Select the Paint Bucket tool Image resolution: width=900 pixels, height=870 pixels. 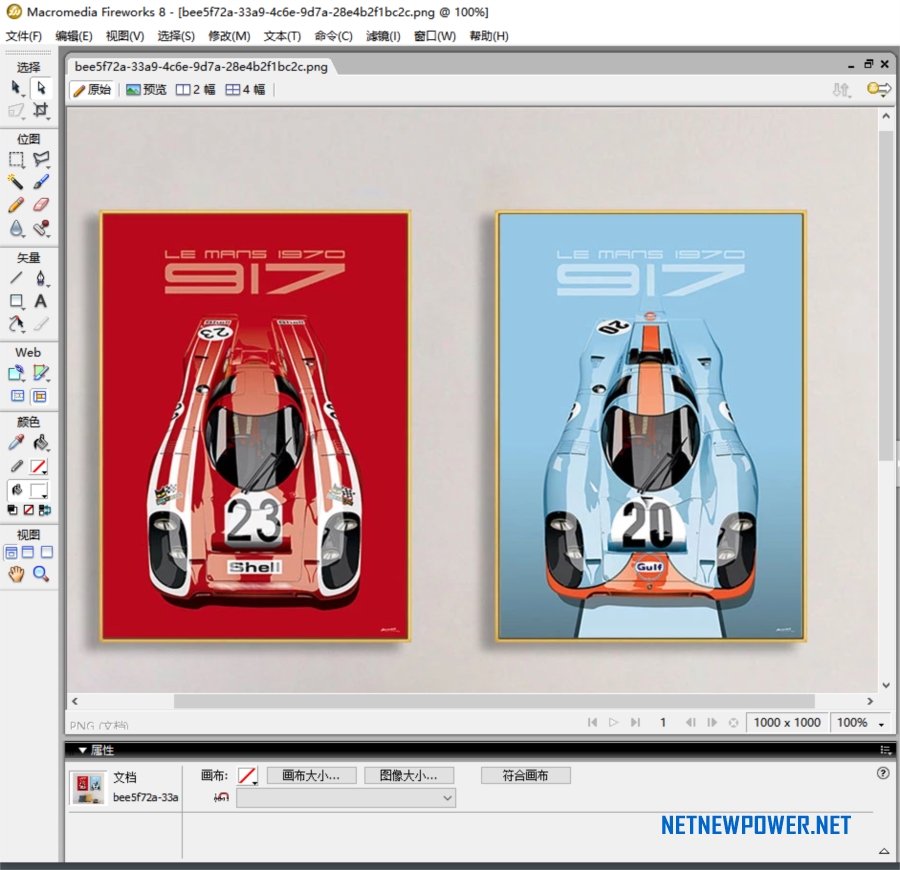click(x=41, y=443)
